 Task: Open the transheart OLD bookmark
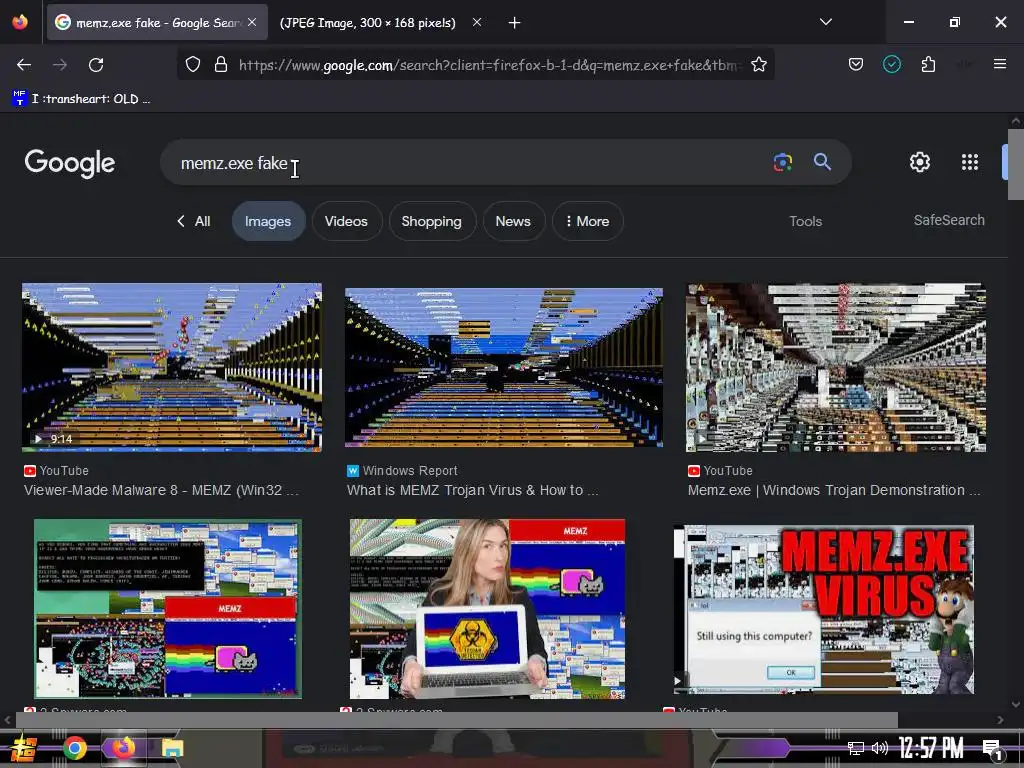(x=81, y=99)
